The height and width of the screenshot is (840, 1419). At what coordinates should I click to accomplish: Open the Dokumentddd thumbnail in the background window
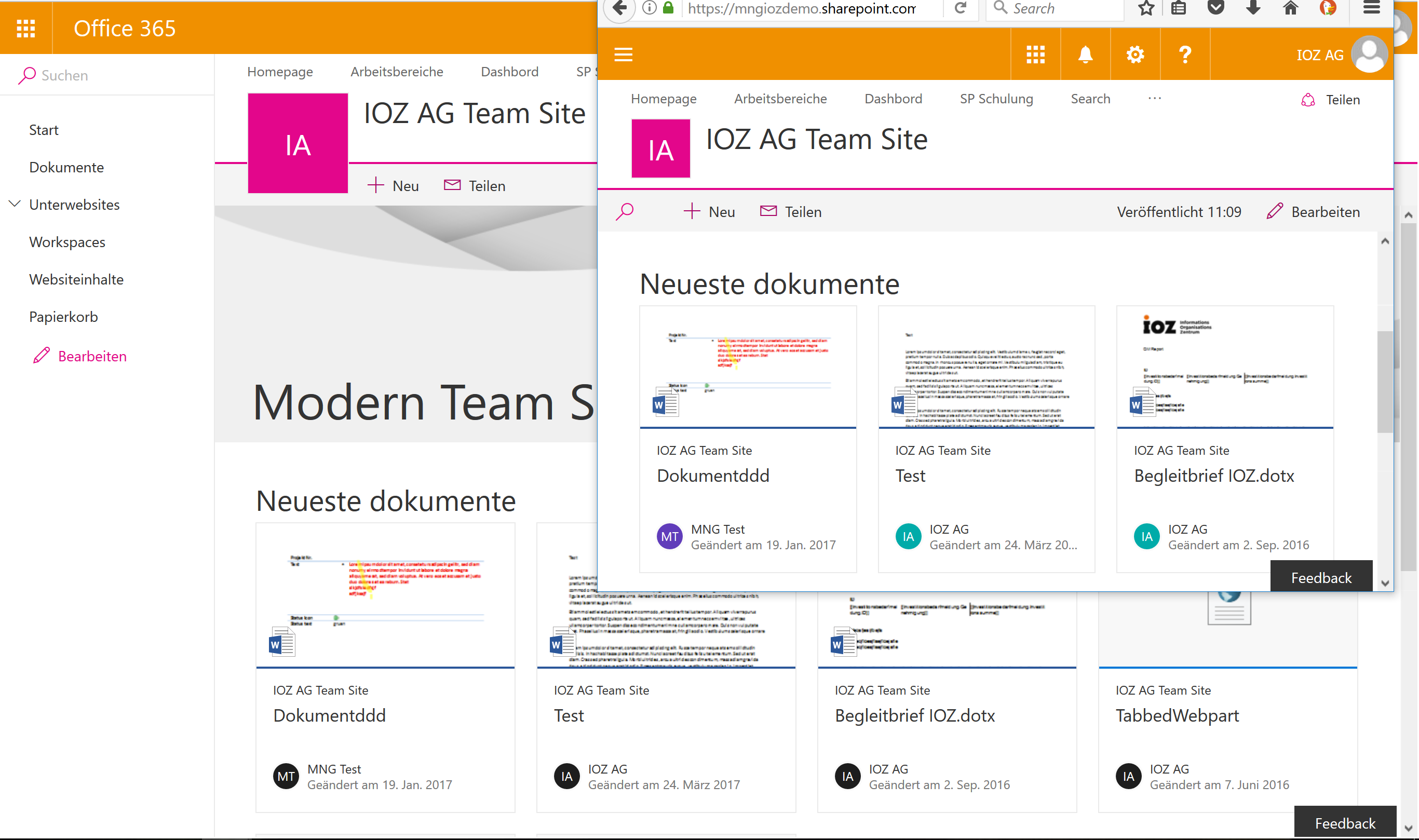(x=385, y=595)
